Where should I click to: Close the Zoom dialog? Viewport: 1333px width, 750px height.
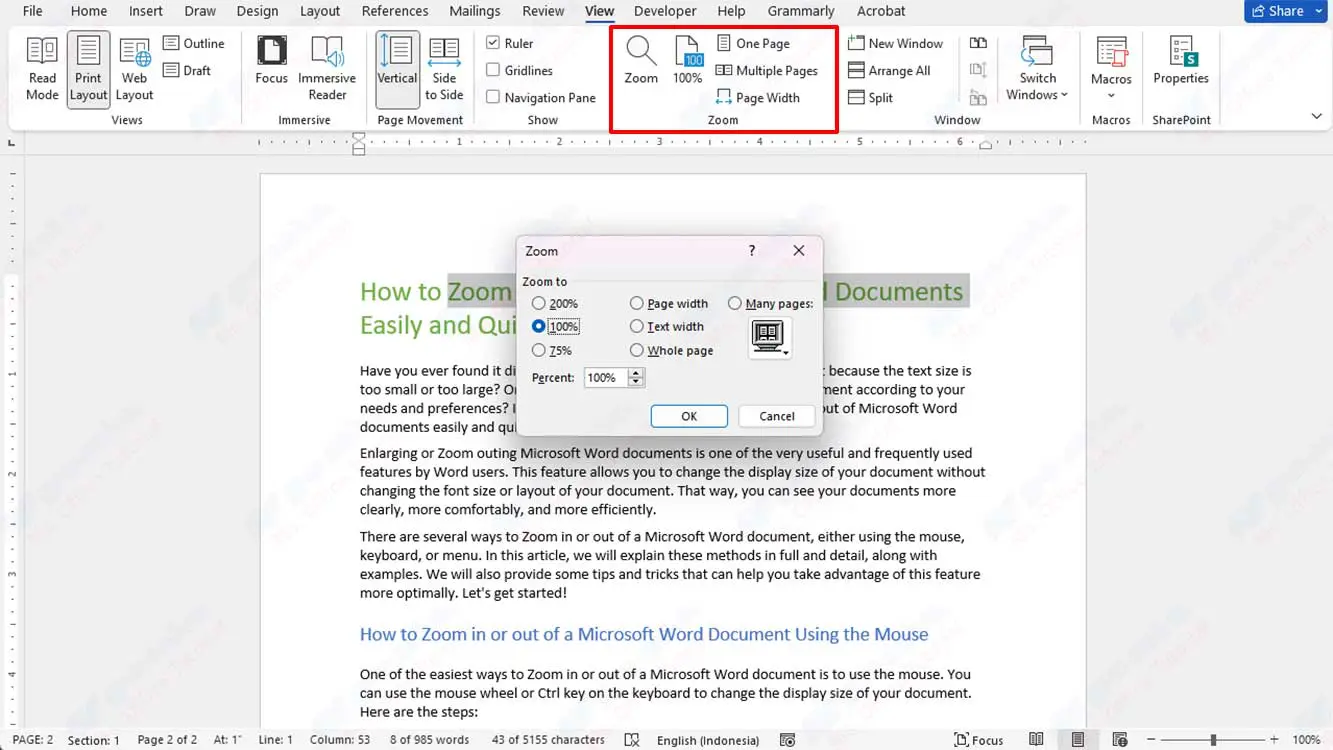[x=799, y=251]
